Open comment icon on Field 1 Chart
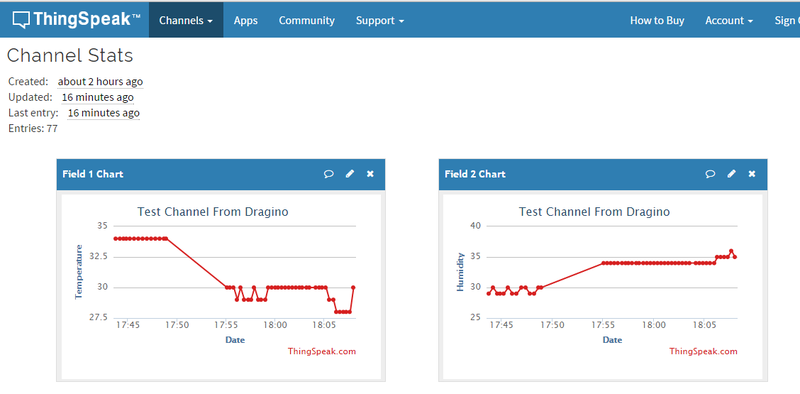Viewport: 800px width, 394px height. point(329,174)
